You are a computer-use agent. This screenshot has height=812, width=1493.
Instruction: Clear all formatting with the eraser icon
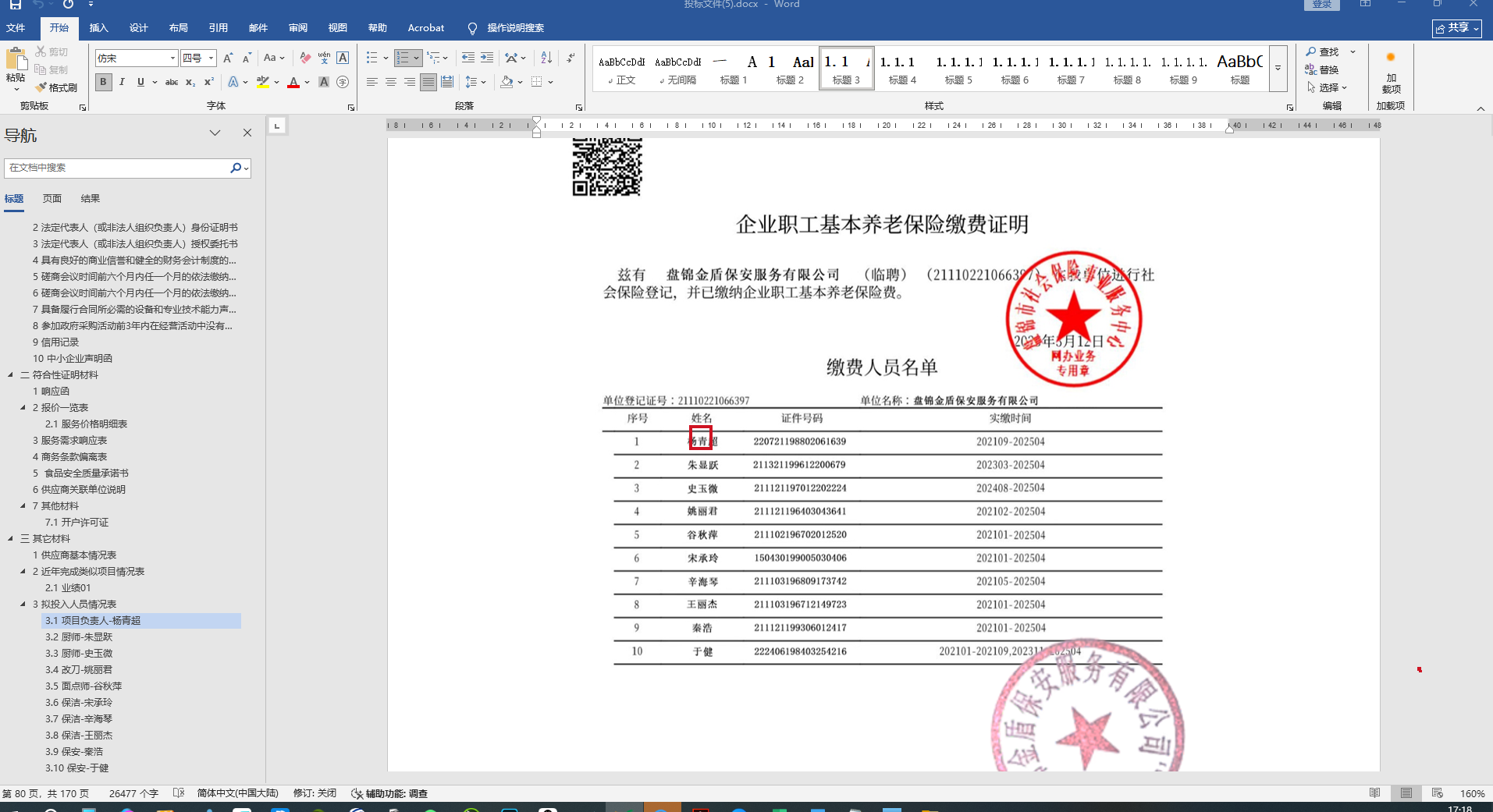(305, 58)
